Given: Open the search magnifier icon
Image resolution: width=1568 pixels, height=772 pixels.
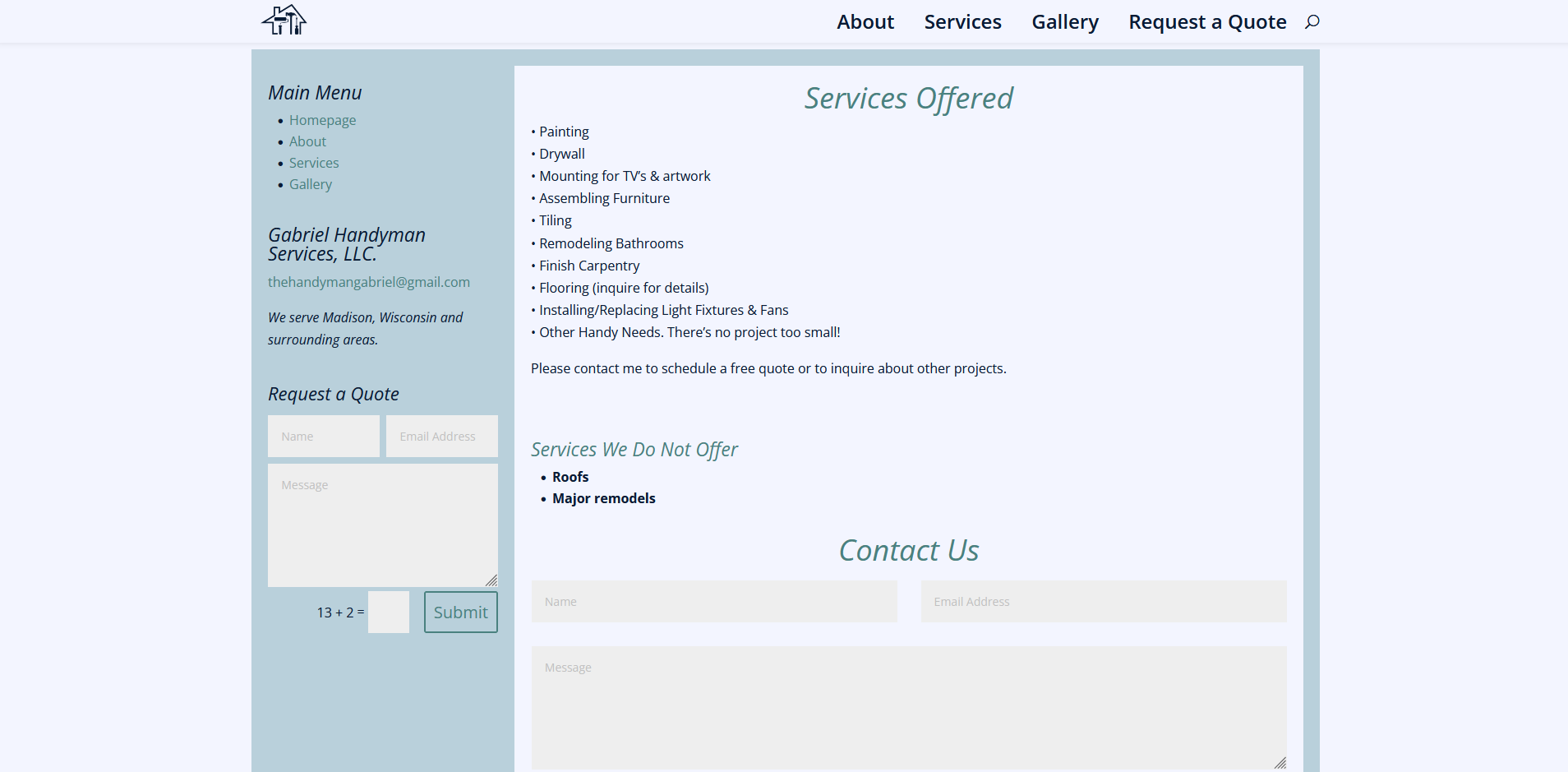Looking at the screenshot, I should tap(1312, 21).
